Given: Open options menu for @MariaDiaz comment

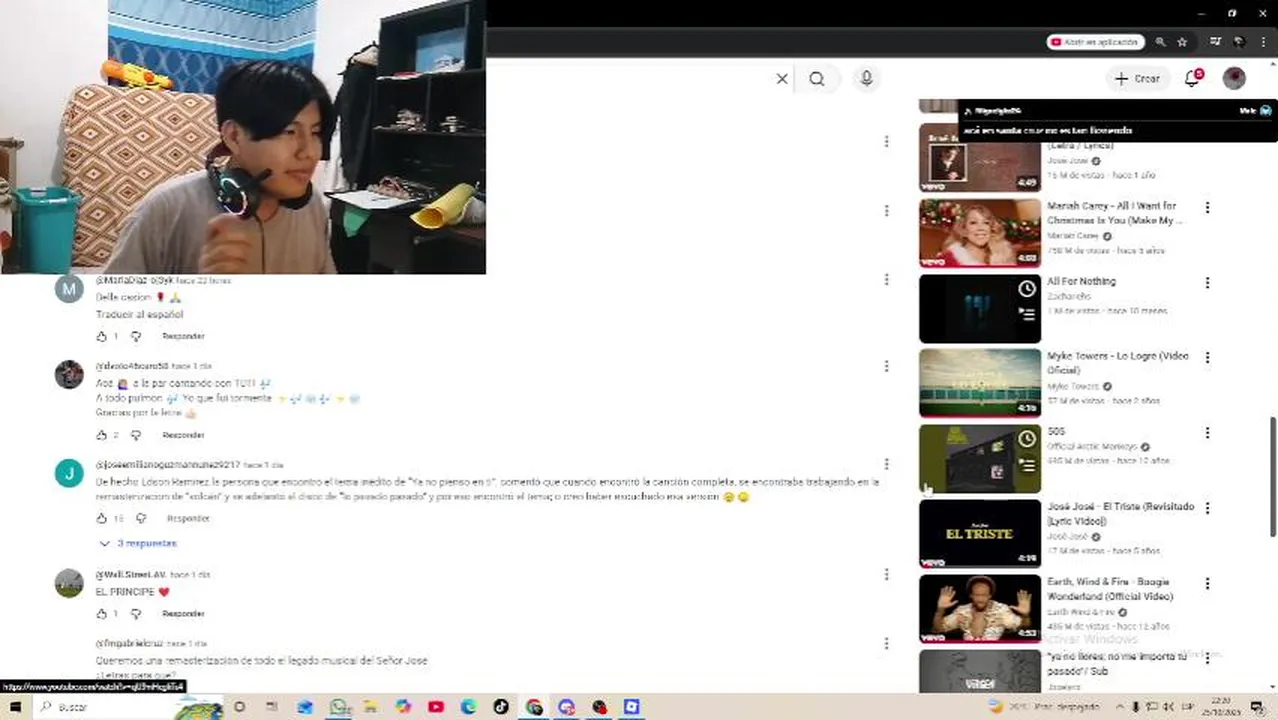Looking at the screenshot, I should (x=886, y=280).
